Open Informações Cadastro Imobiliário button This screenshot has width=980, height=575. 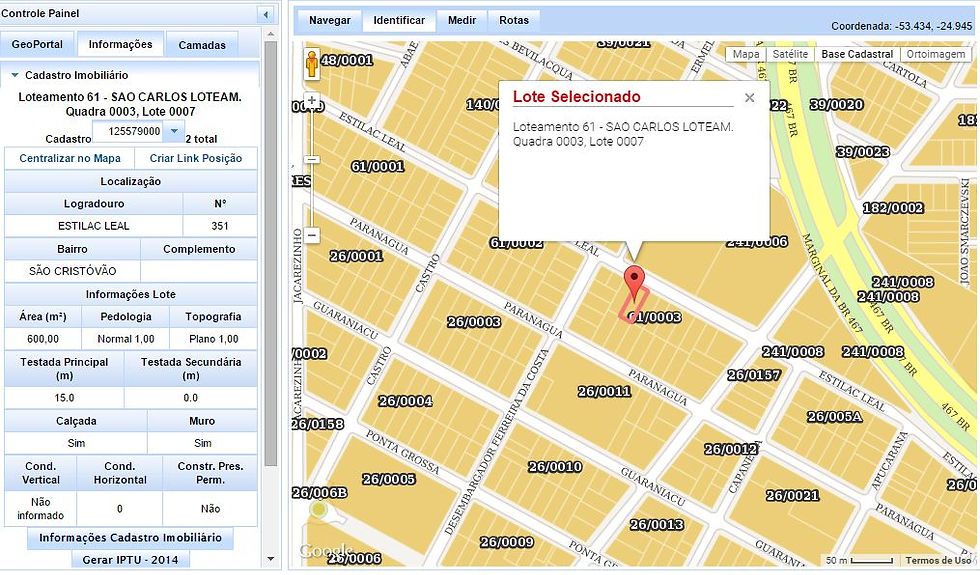point(130,538)
